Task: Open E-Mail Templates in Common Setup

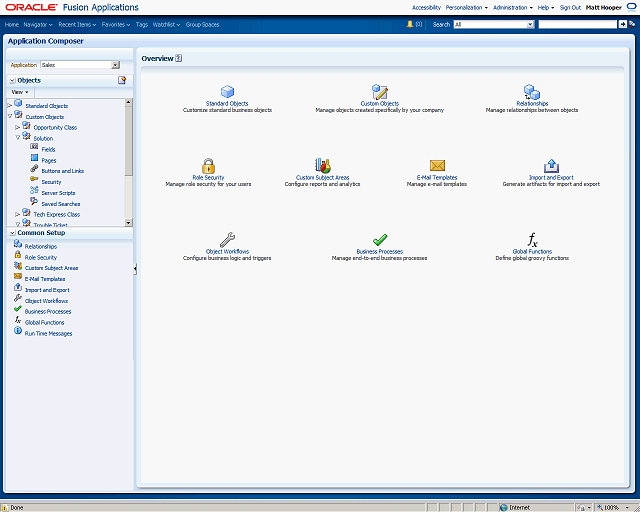Action: (x=45, y=279)
